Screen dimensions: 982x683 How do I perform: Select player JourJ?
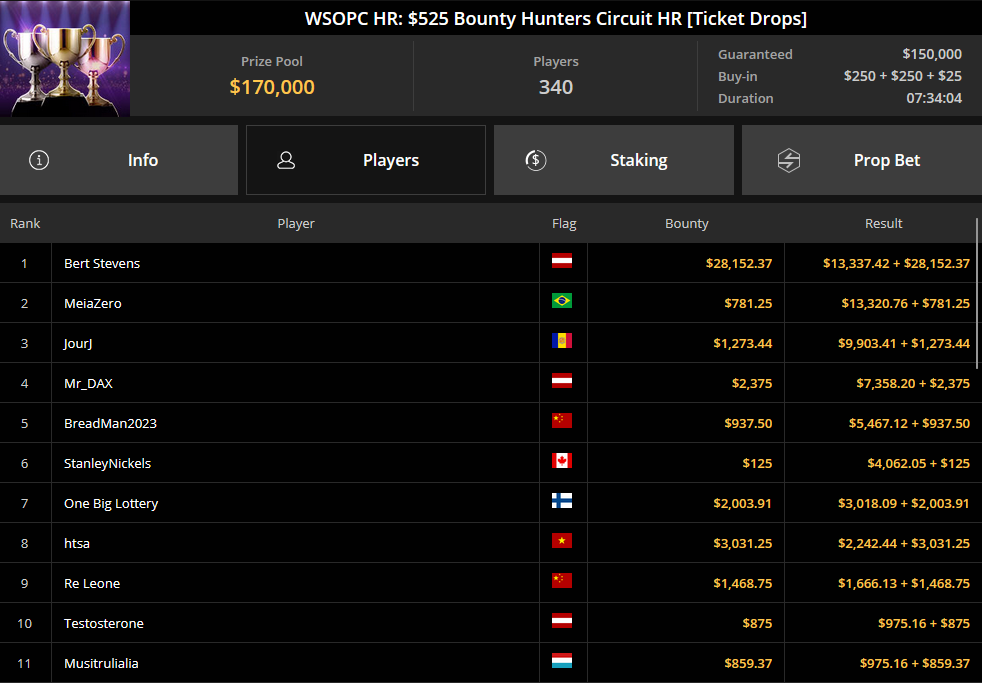[78, 344]
